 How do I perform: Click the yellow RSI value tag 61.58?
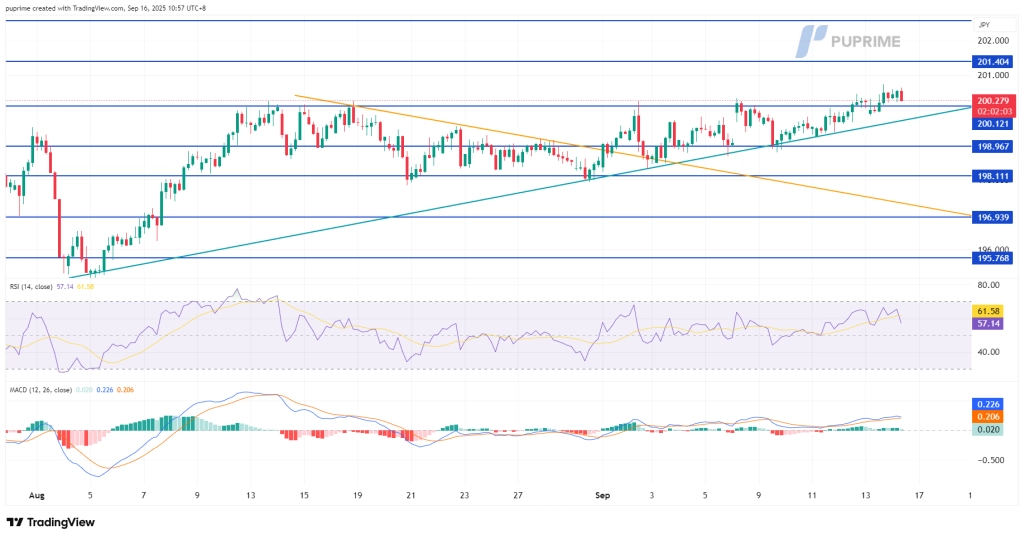(992, 311)
